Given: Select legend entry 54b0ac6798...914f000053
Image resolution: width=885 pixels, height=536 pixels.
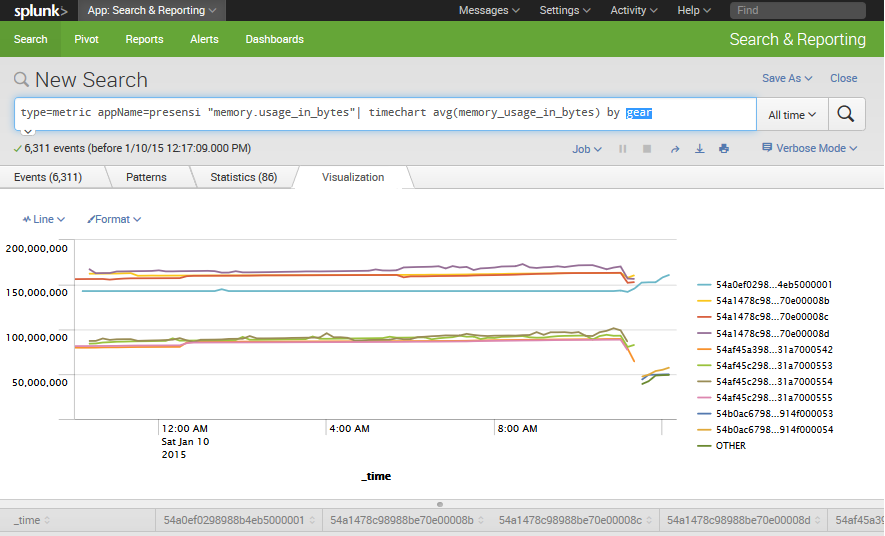Looking at the screenshot, I should (x=765, y=414).
